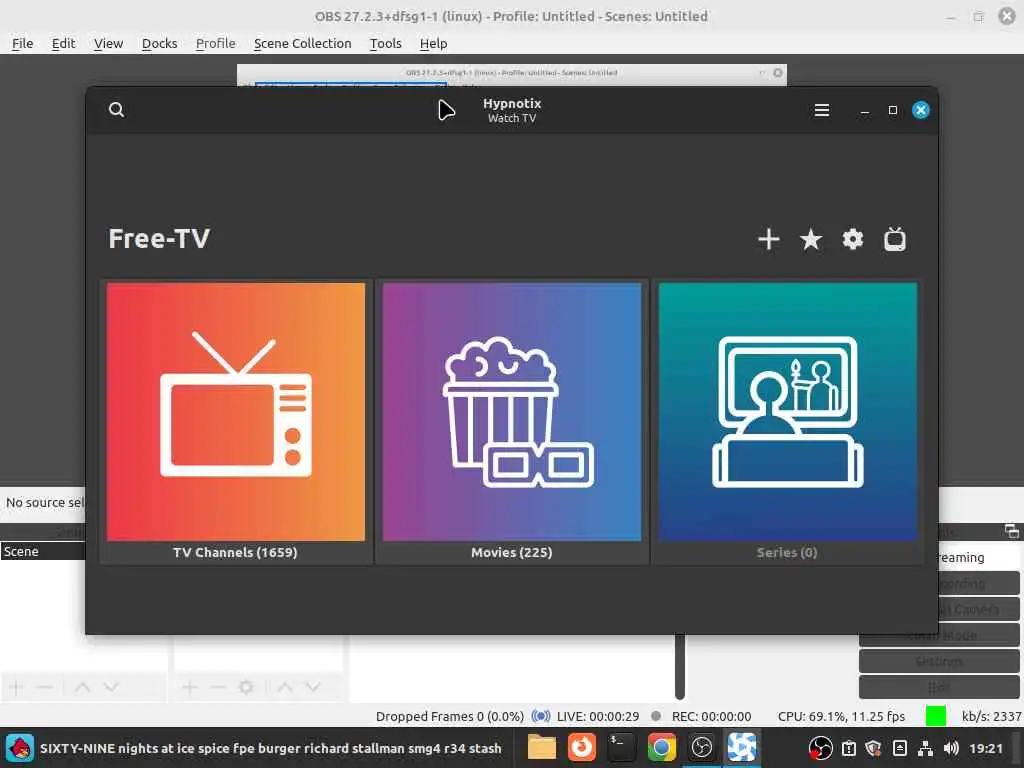The image size is (1024, 768).
Task: Select the Scene item in OBS scenes list
Action: 43,551
